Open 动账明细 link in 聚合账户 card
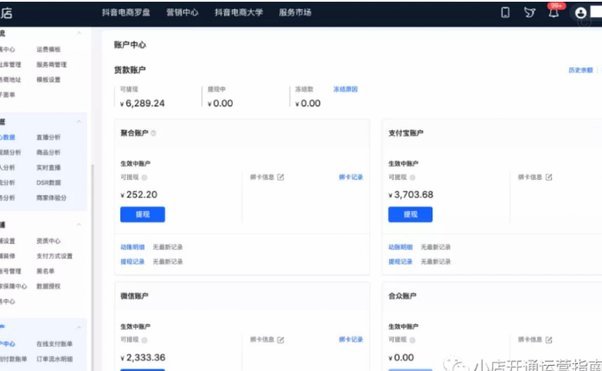The height and width of the screenshot is (371, 602). [x=132, y=247]
